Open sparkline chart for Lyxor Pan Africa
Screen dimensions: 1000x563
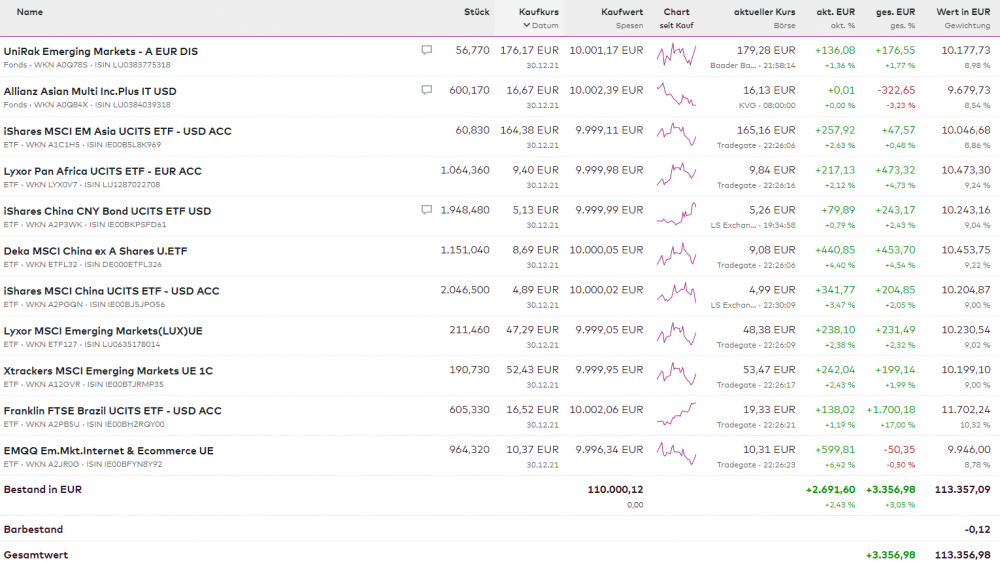coord(676,176)
